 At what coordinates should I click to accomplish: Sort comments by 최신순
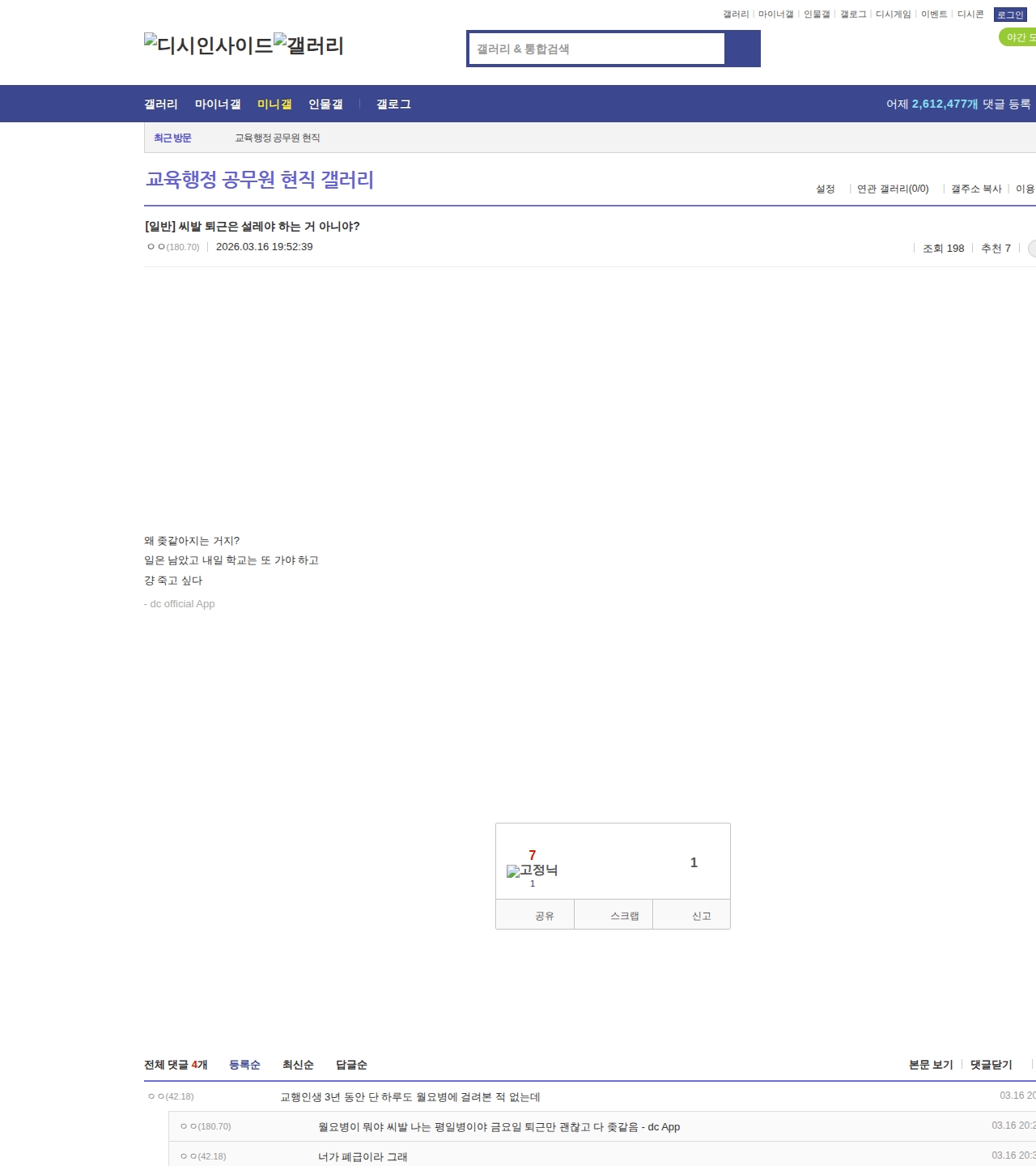pyautogui.click(x=298, y=1065)
